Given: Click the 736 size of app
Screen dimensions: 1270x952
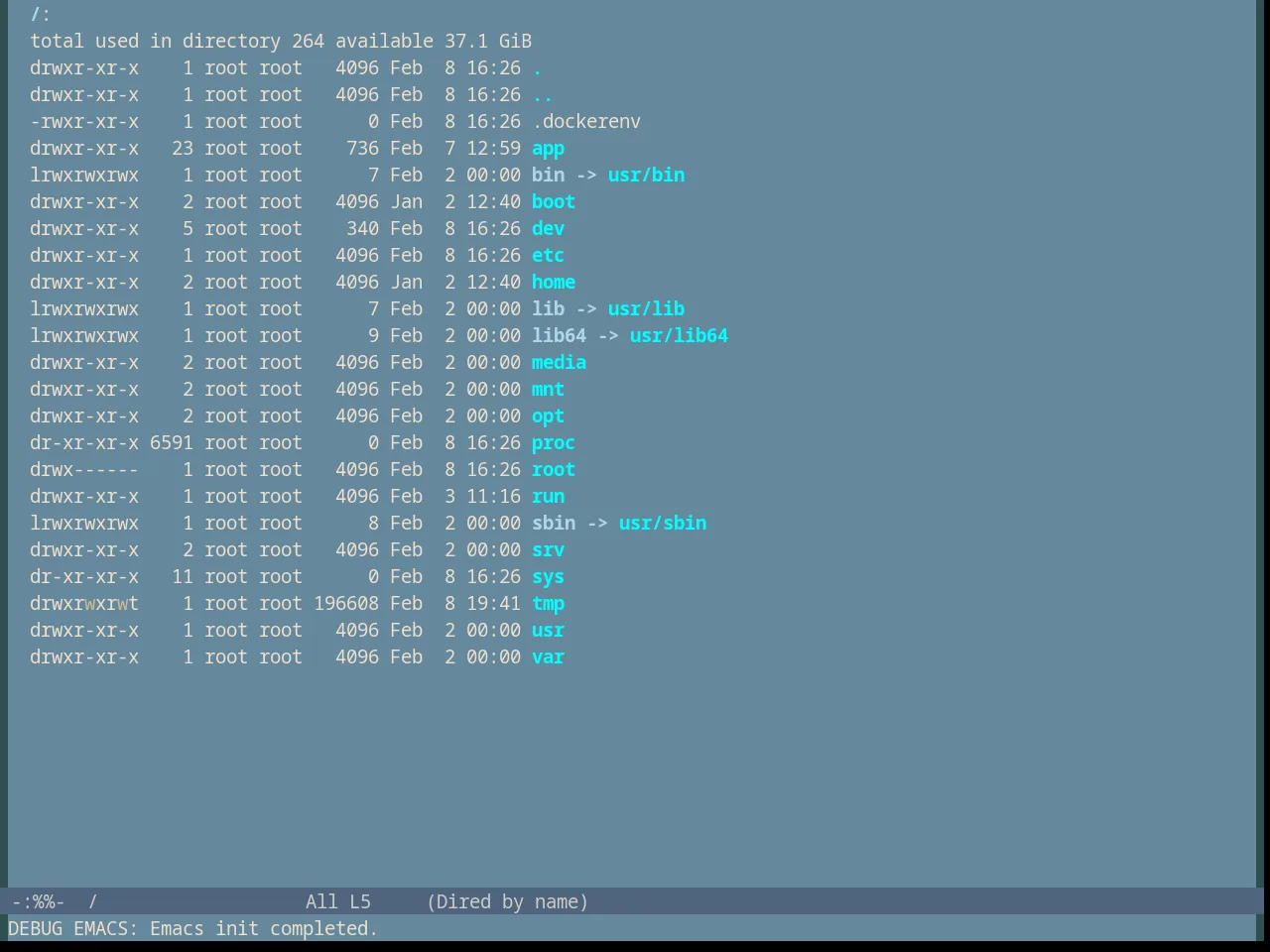Looking at the screenshot, I should pyautogui.click(x=362, y=149).
